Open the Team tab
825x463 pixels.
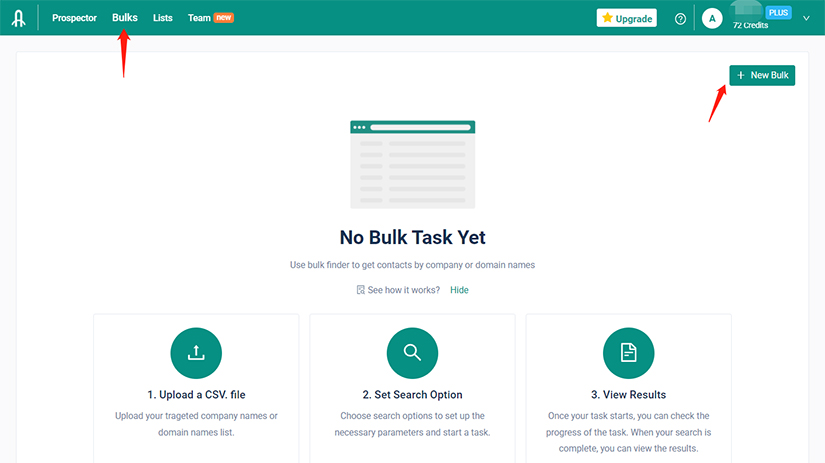click(199, 18)
